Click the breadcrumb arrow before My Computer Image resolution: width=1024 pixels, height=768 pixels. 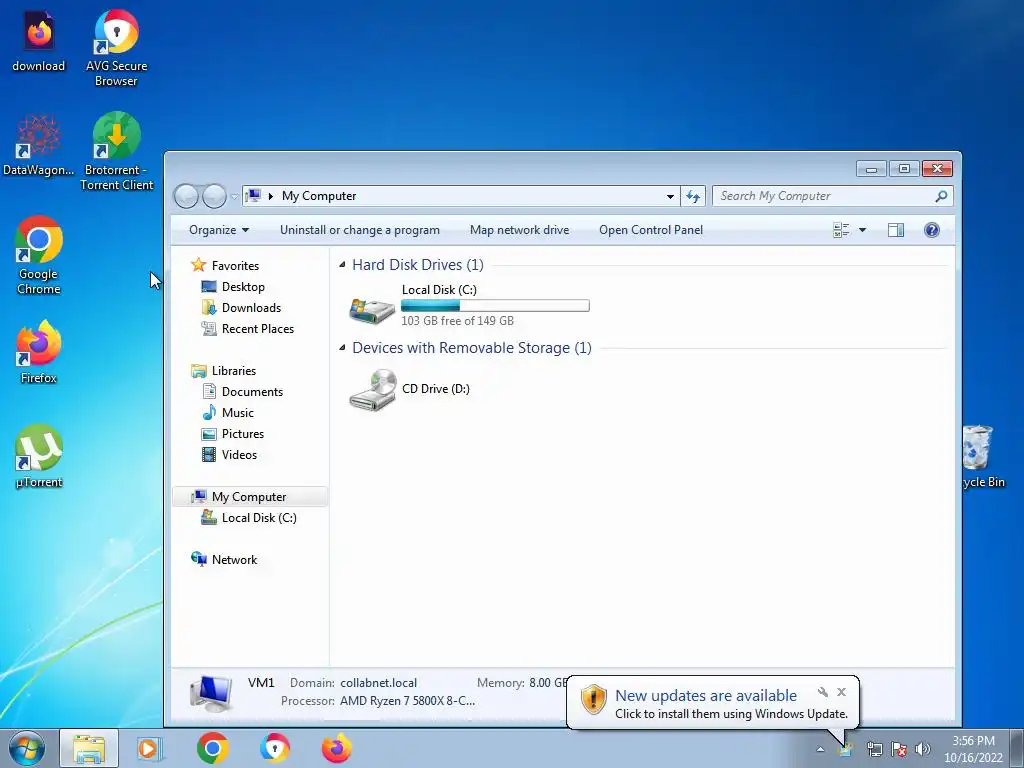[x=270, y=196]
